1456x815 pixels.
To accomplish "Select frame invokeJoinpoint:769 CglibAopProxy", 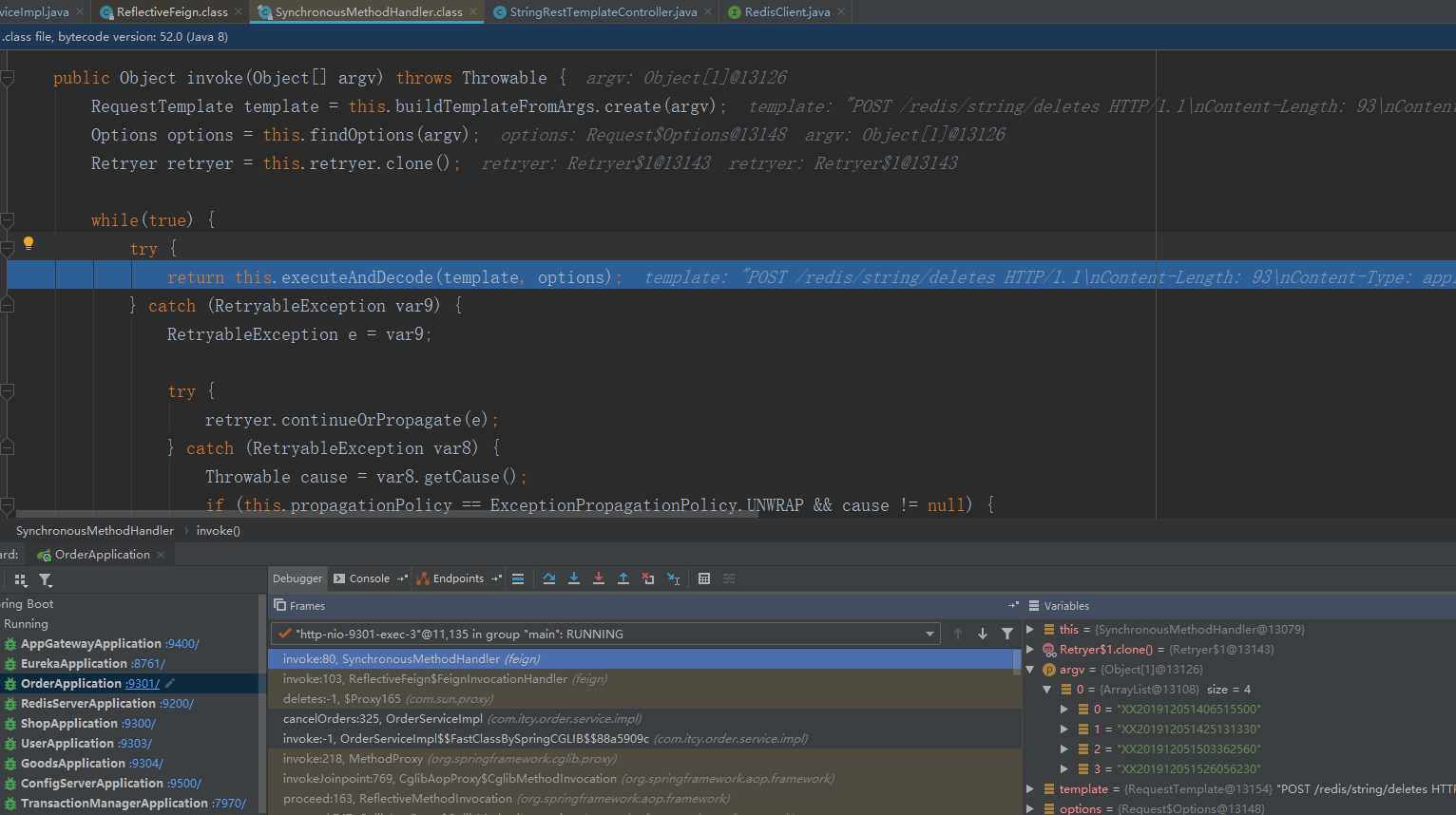I will point(644,778).
